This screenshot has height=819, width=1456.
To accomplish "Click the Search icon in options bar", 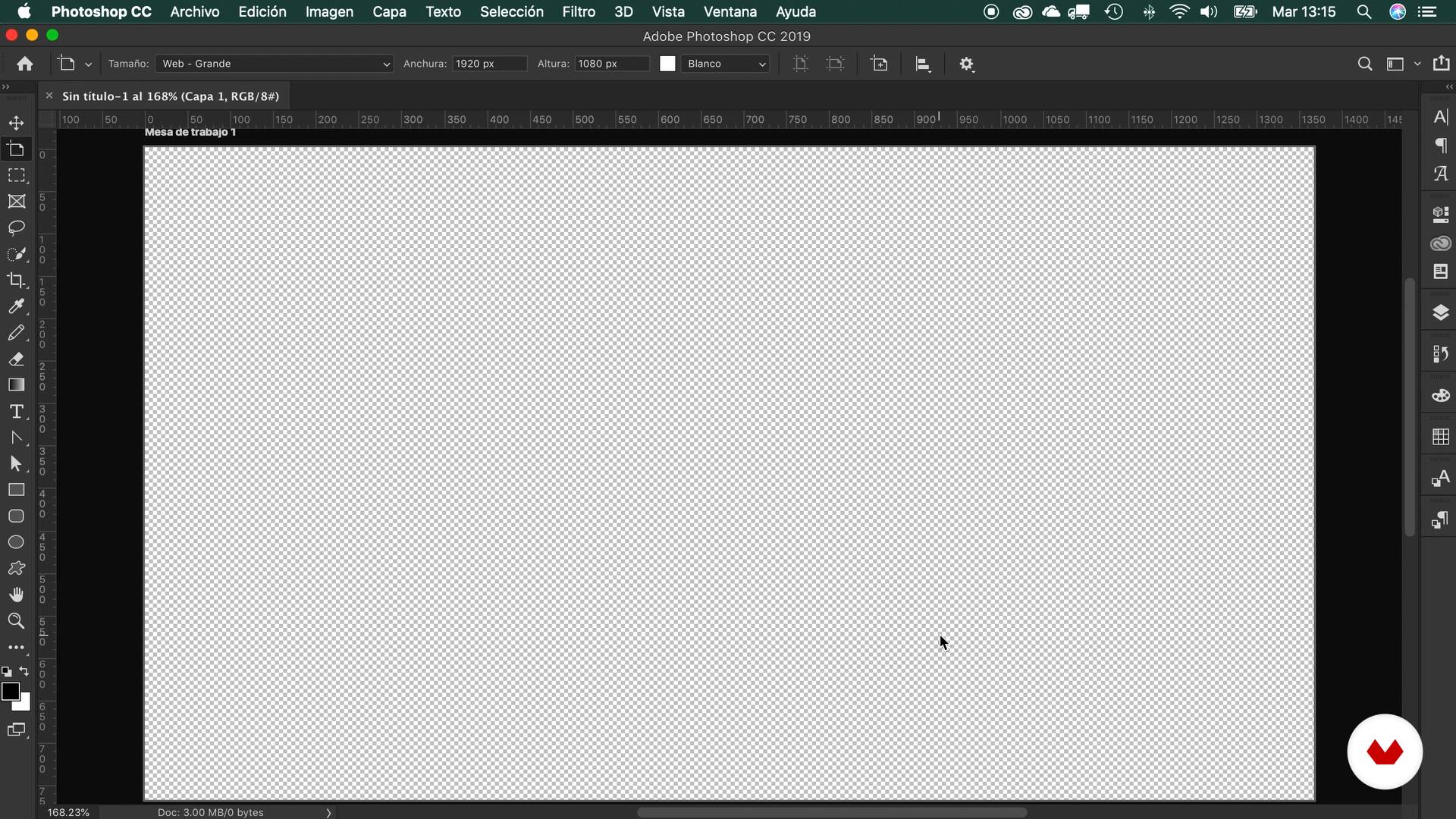I will pos(1364,64).
